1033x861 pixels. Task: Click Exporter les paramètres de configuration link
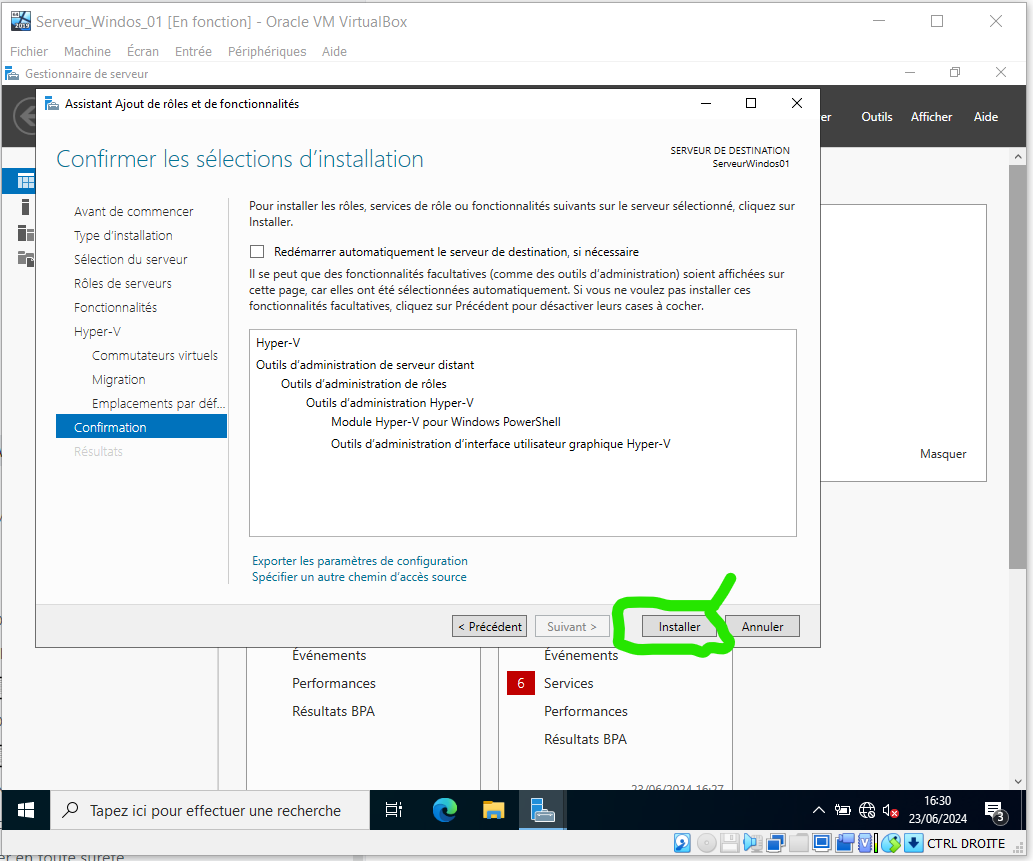[x=360, y=561]
